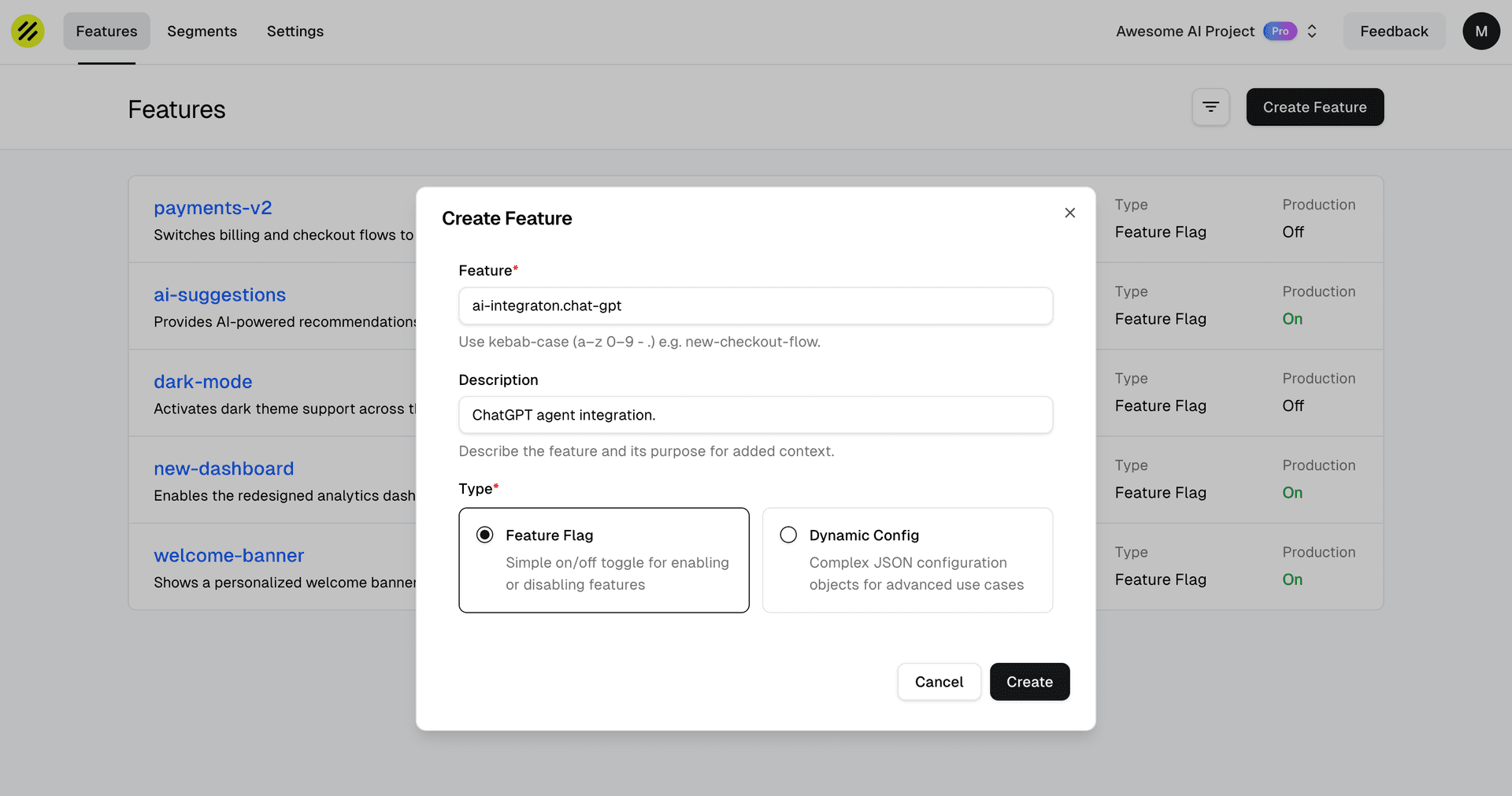Click the app logo in the navbar
This screenshot has width=1512, height=796.
pyautogui.click(x=27, y=31)
